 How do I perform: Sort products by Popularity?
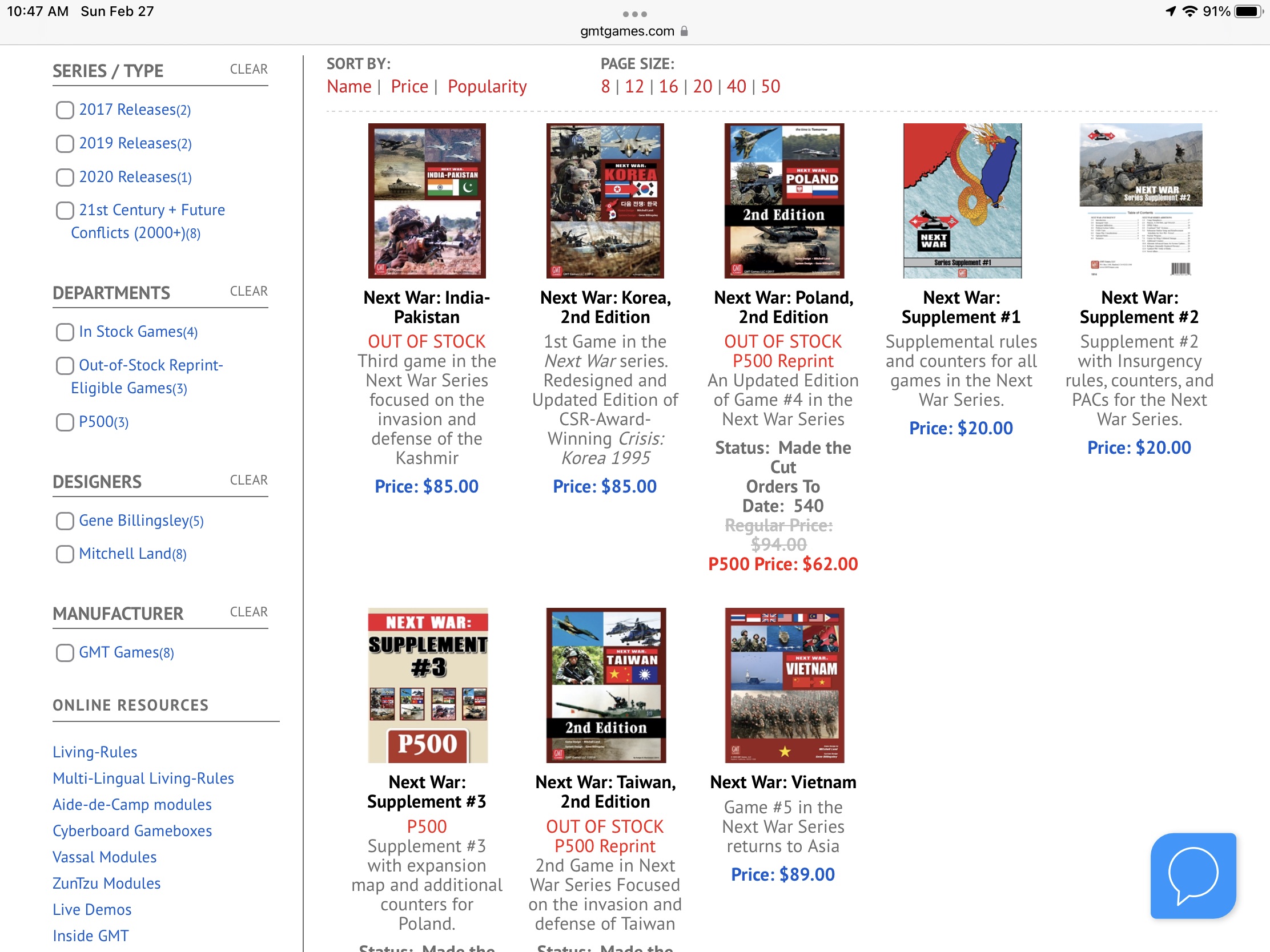tap(487, 86)
